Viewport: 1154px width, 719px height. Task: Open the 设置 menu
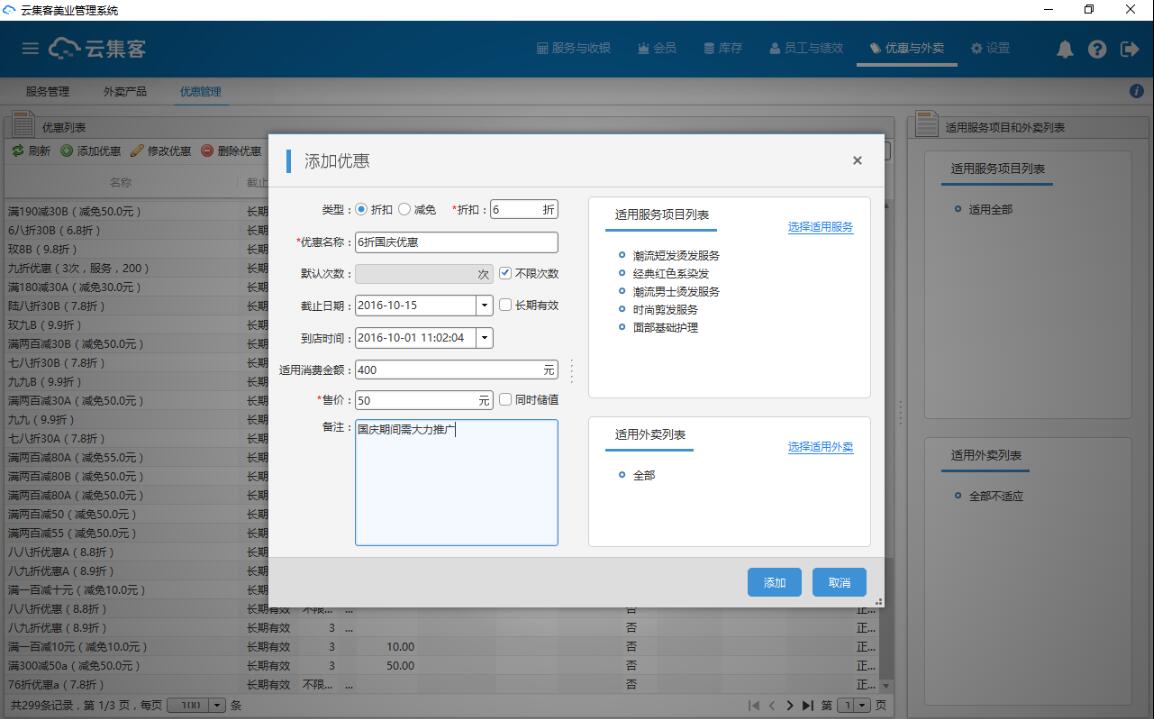pyautogui.click(x=991, y=48)
